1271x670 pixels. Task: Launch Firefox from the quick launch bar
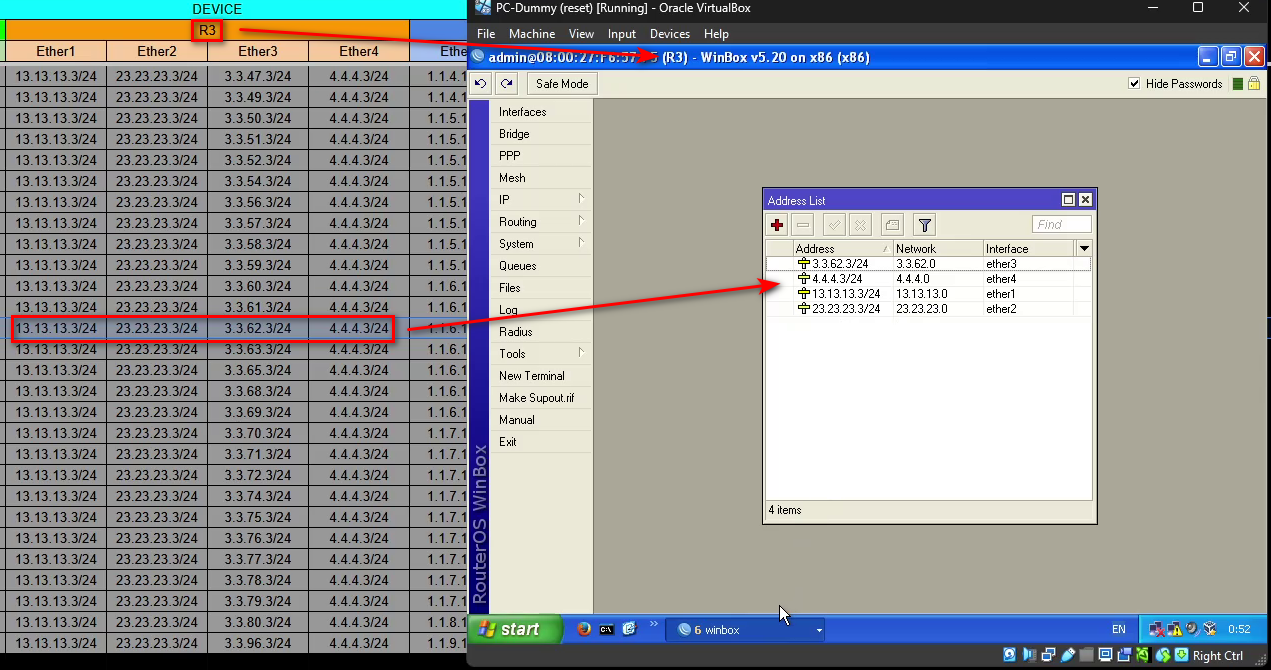(x=584, y=629)
